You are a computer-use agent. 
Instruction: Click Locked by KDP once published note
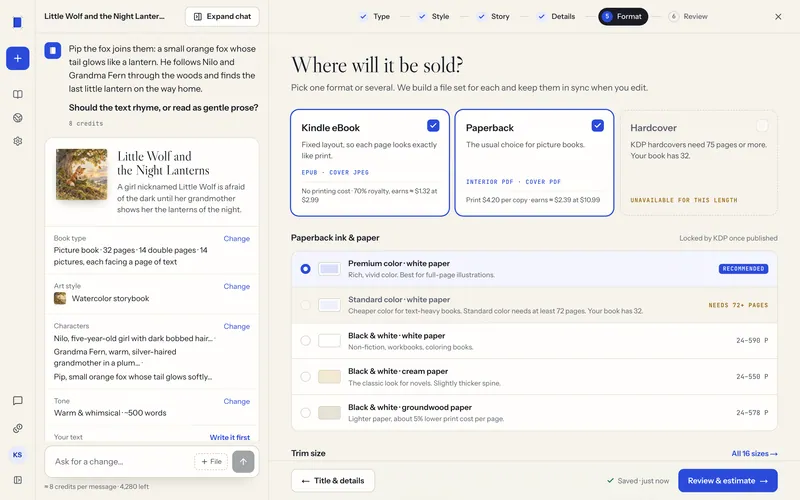728,238
